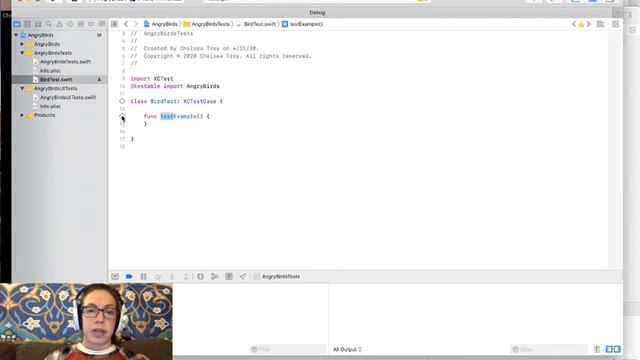This screenshot has width=640, height=360.
Task: Click Step Into in debug bar
Action: click(172, 276)
